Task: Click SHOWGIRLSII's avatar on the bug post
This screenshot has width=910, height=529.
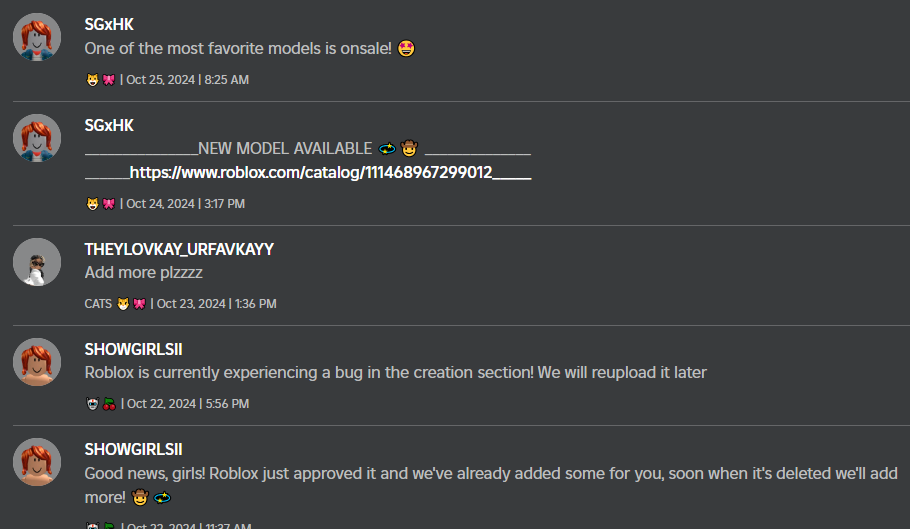Action: tap(37, 362)
